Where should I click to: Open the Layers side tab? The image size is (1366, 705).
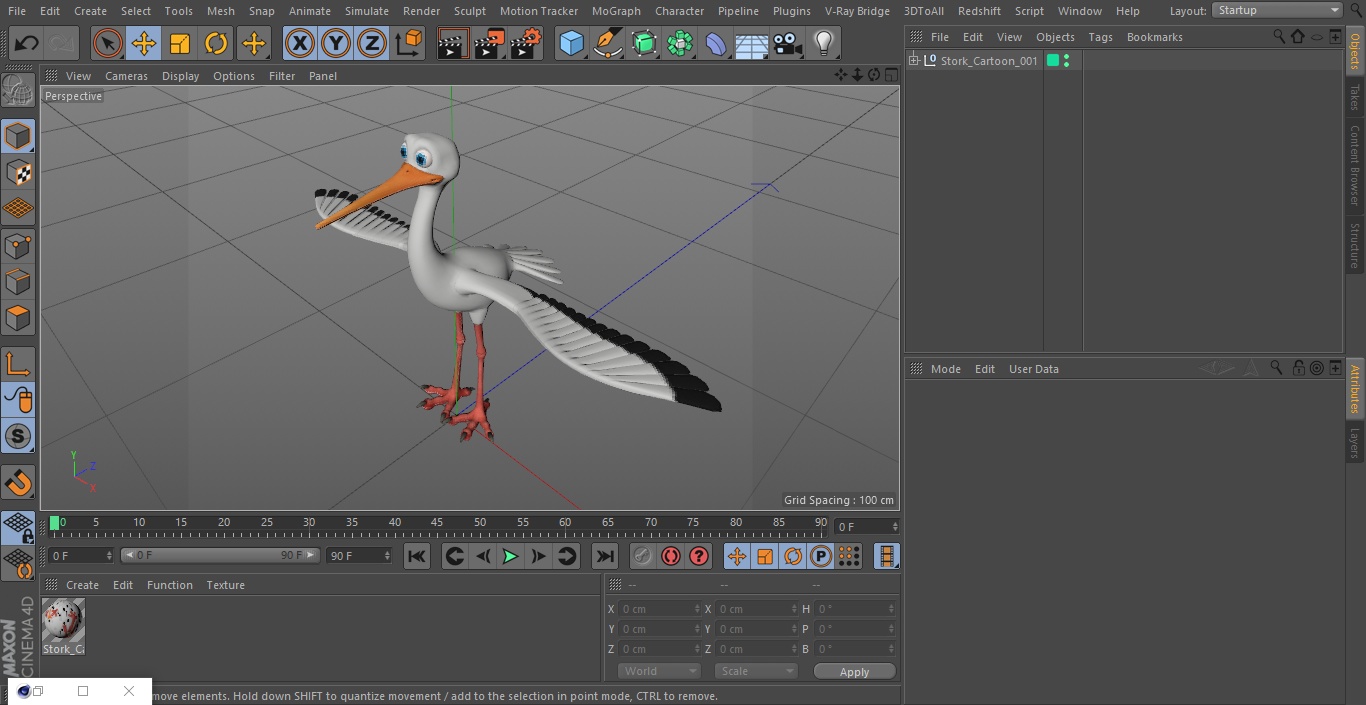tap(1355, 443)
